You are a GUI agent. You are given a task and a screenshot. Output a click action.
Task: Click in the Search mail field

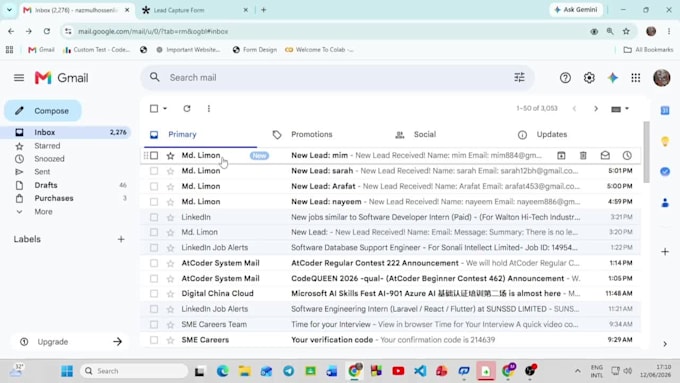337,78
